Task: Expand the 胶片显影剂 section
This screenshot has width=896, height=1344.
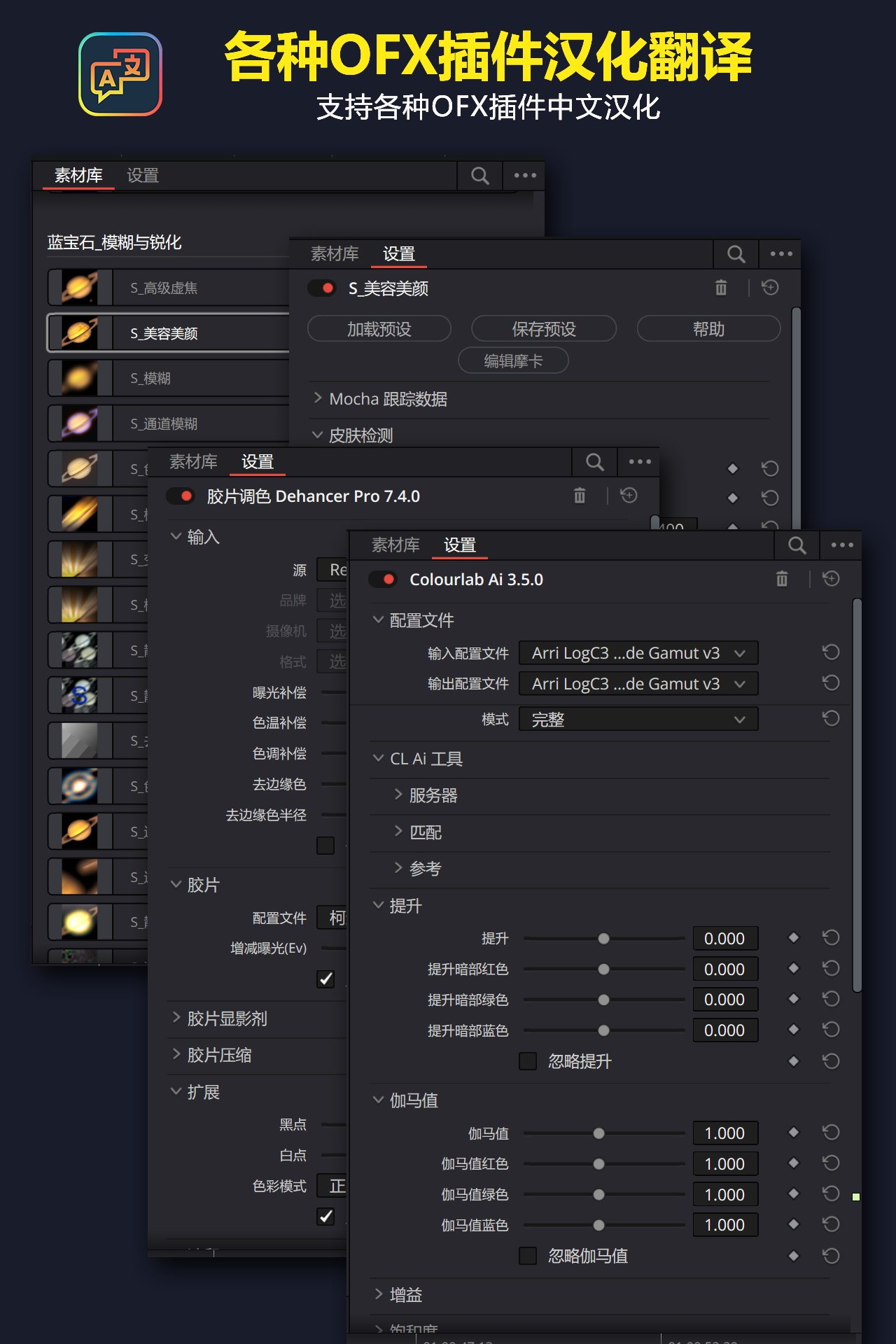Action: pyautogui.click(x=176, y=1018)
